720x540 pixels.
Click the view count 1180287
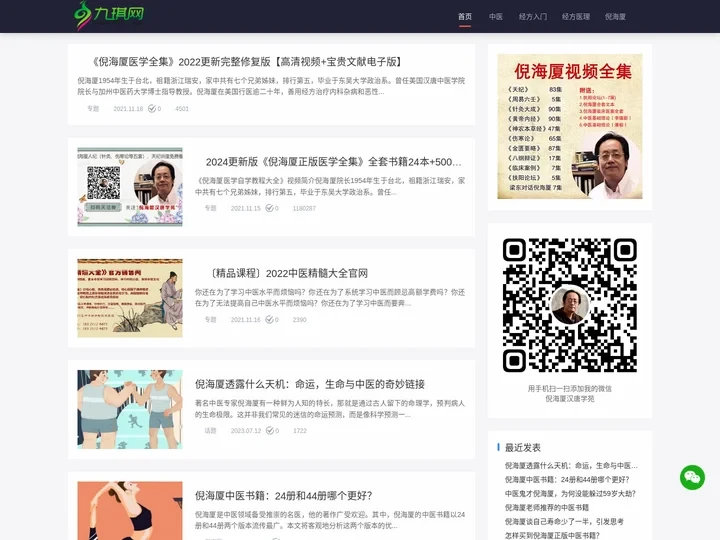304,208
